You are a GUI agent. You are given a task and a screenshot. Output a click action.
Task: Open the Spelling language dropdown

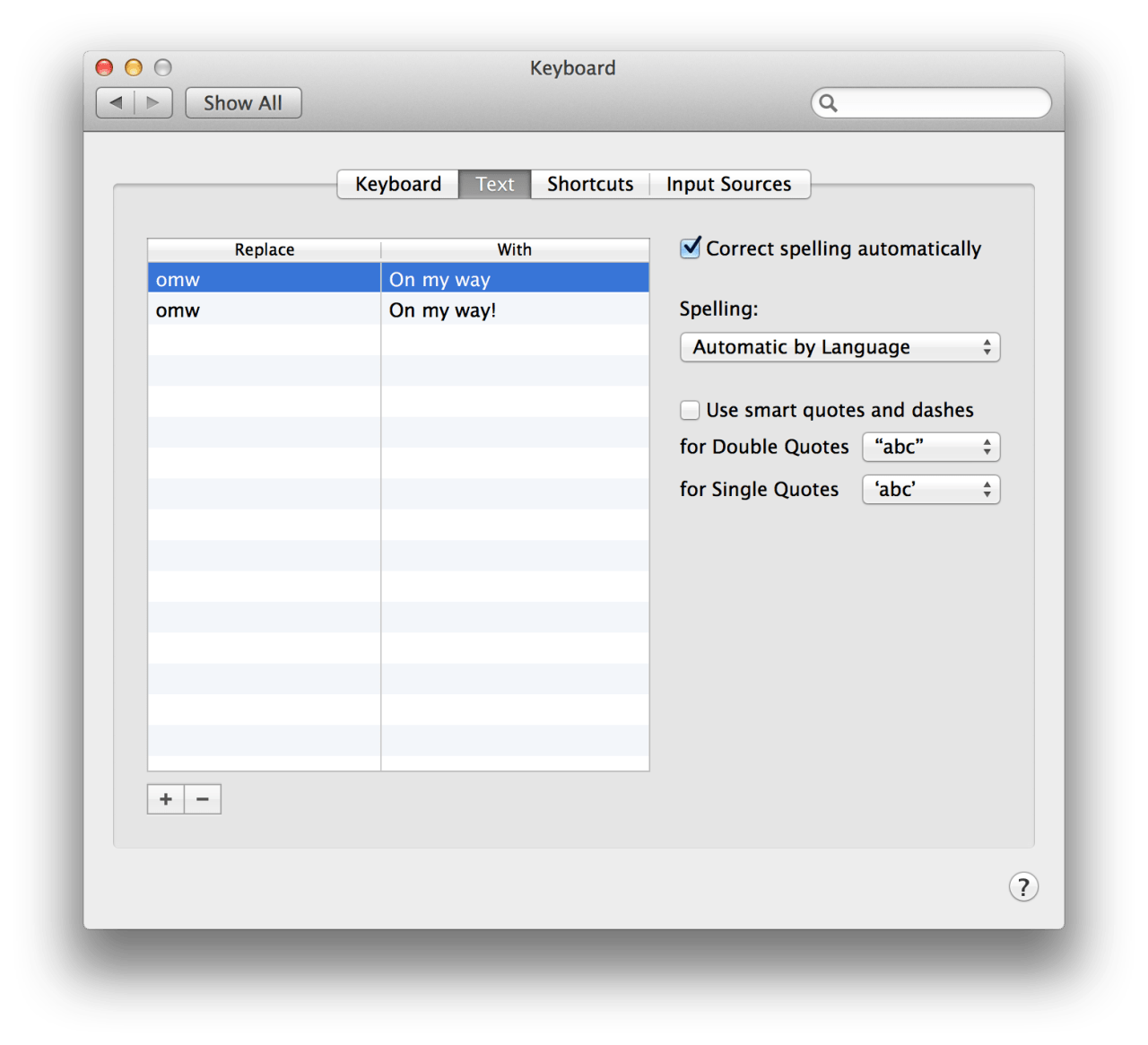[839, 348]
